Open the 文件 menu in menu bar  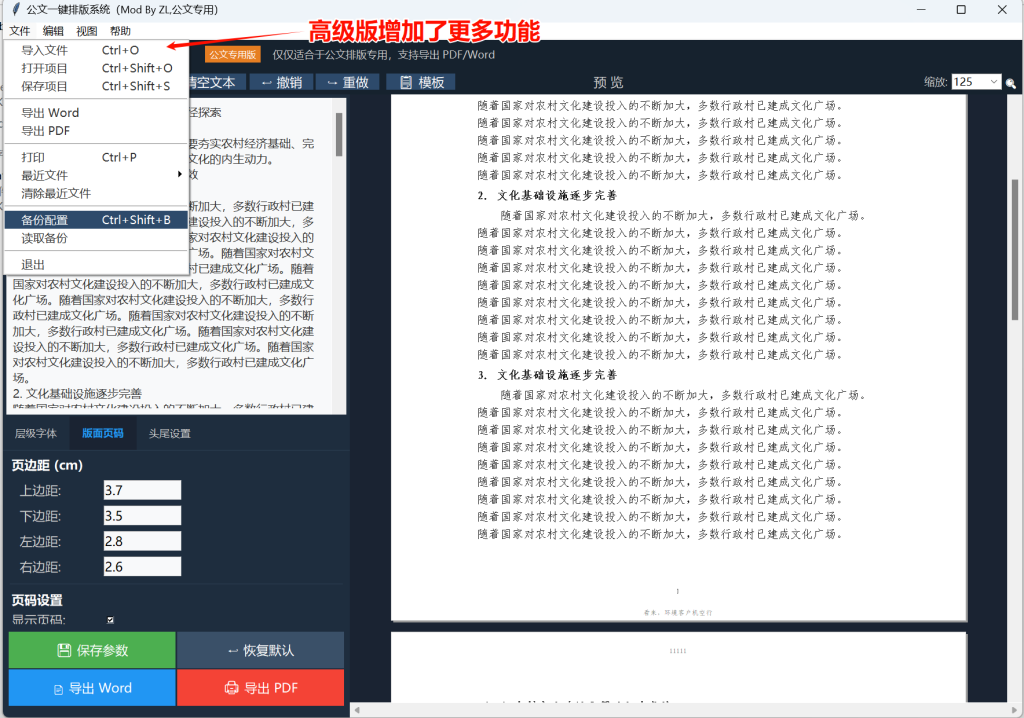pos(20,31)
